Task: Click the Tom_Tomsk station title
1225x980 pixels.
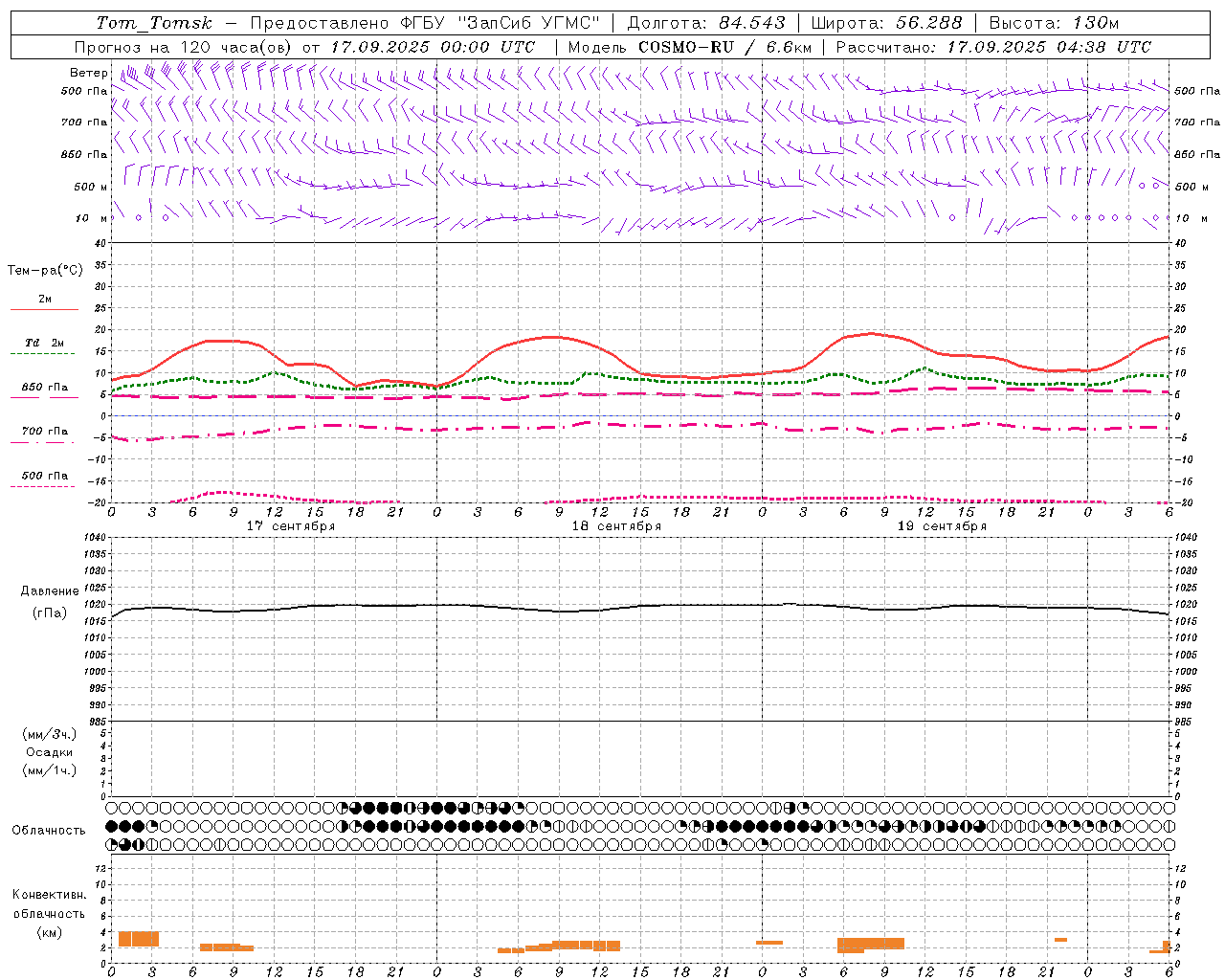Action: tap(154, 23)
